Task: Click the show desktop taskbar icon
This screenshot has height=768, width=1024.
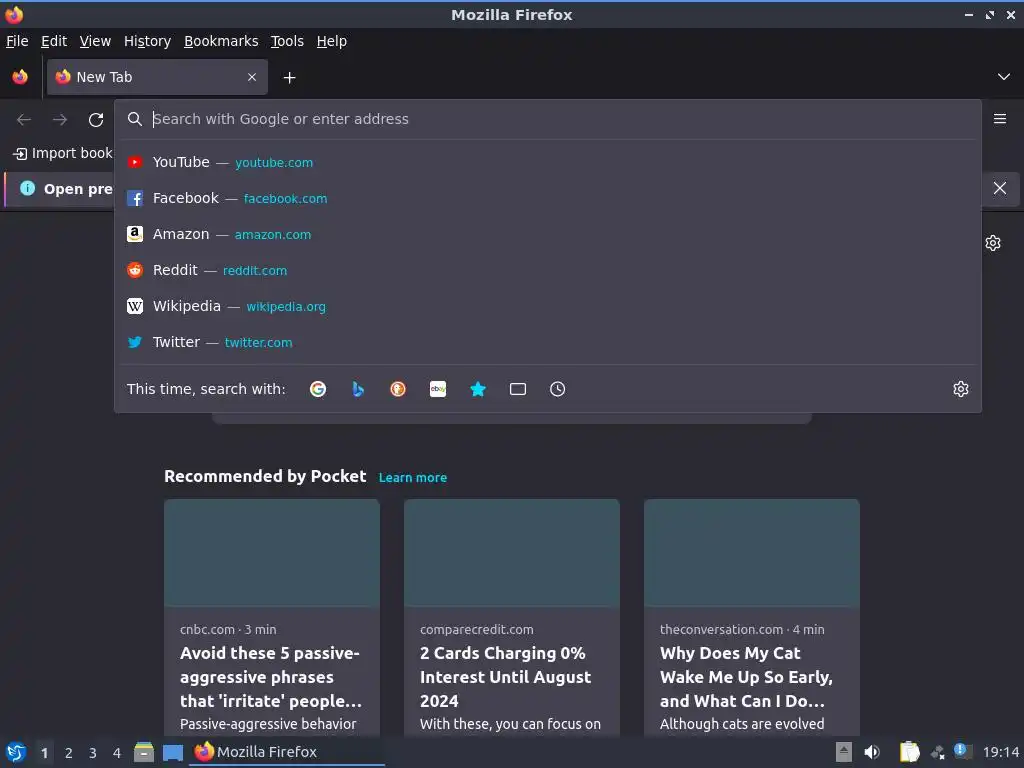Action: 172,752
